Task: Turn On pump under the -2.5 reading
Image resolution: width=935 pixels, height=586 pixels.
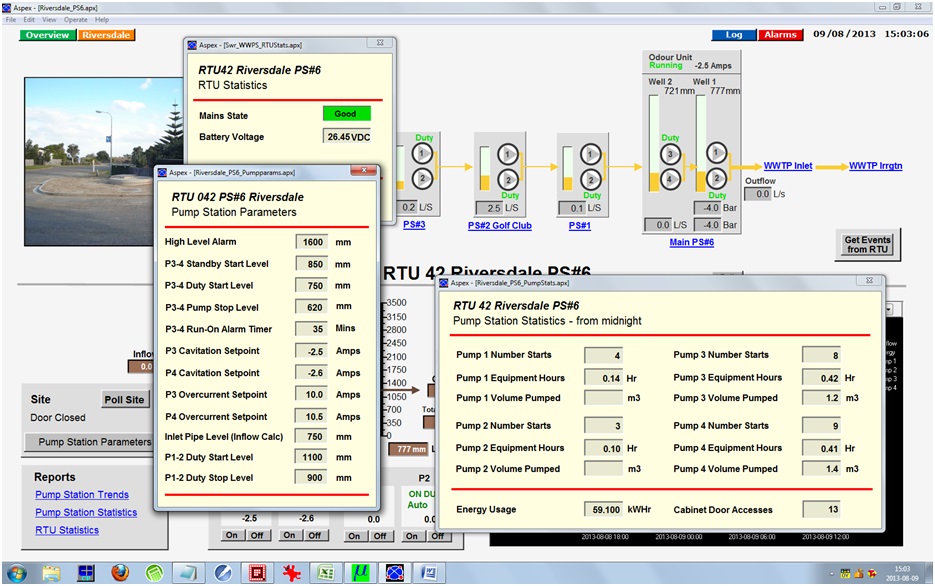Action: 231,535
